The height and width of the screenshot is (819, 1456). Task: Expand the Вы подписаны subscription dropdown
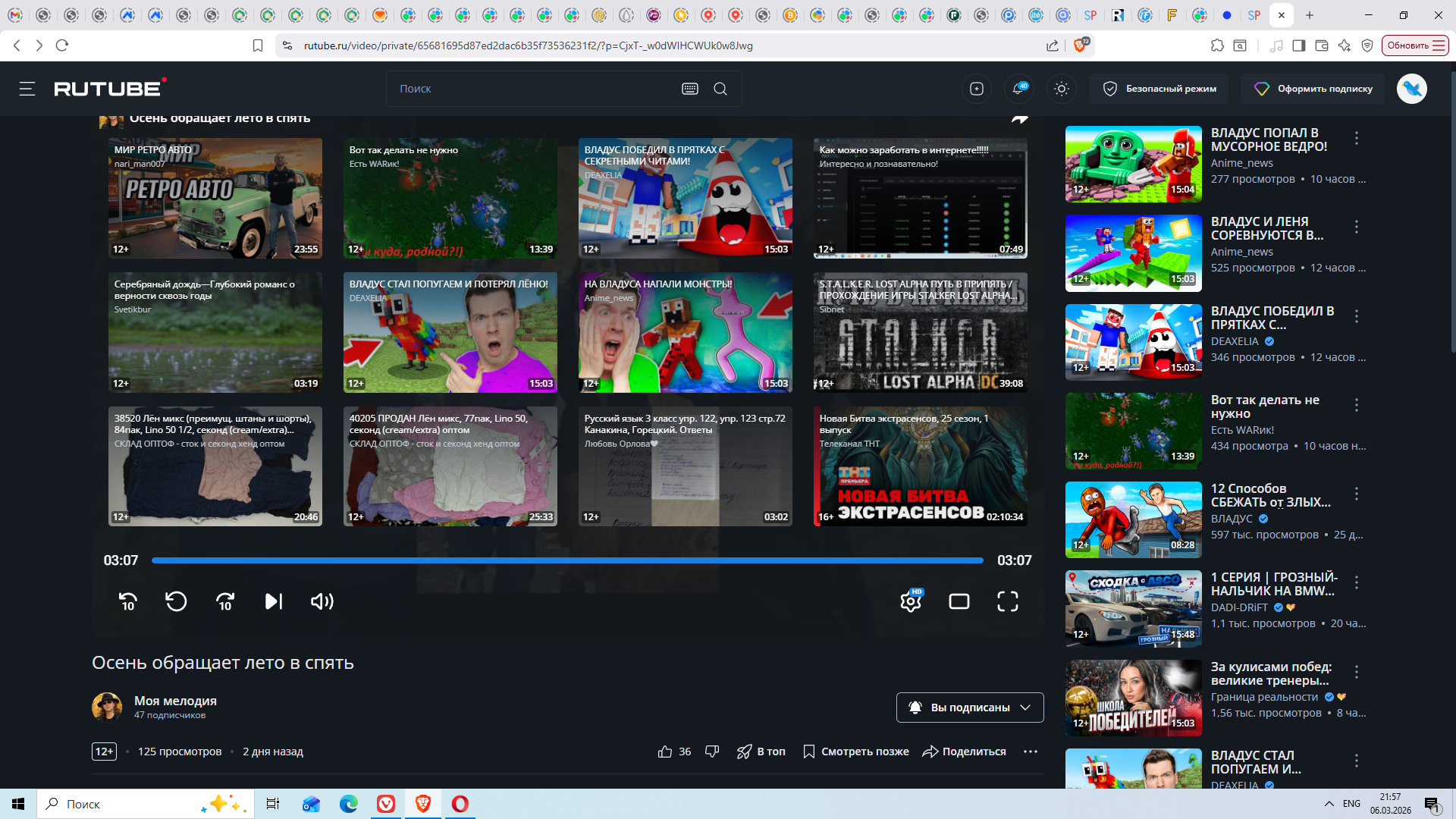coord(970,708)
